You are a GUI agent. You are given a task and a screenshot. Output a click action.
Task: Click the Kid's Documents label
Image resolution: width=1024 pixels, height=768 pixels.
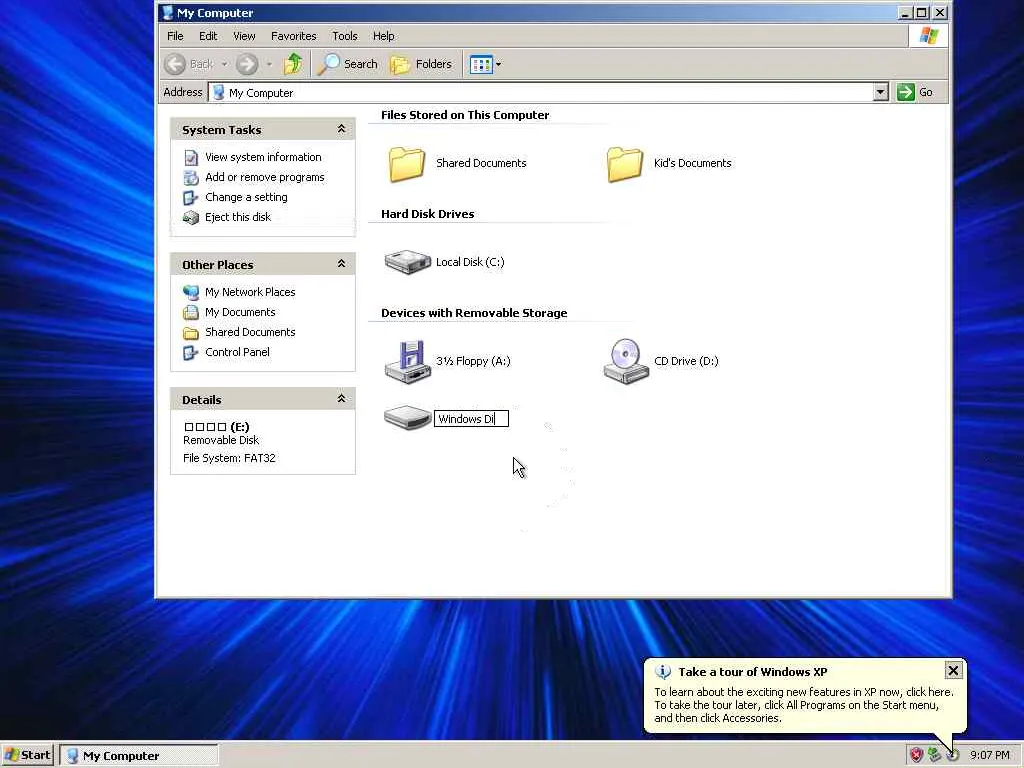pyautogui.click(x=692, y=163)
